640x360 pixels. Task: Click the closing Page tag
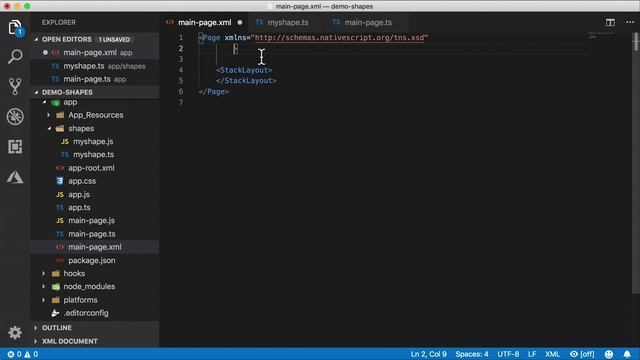(214, 91)
